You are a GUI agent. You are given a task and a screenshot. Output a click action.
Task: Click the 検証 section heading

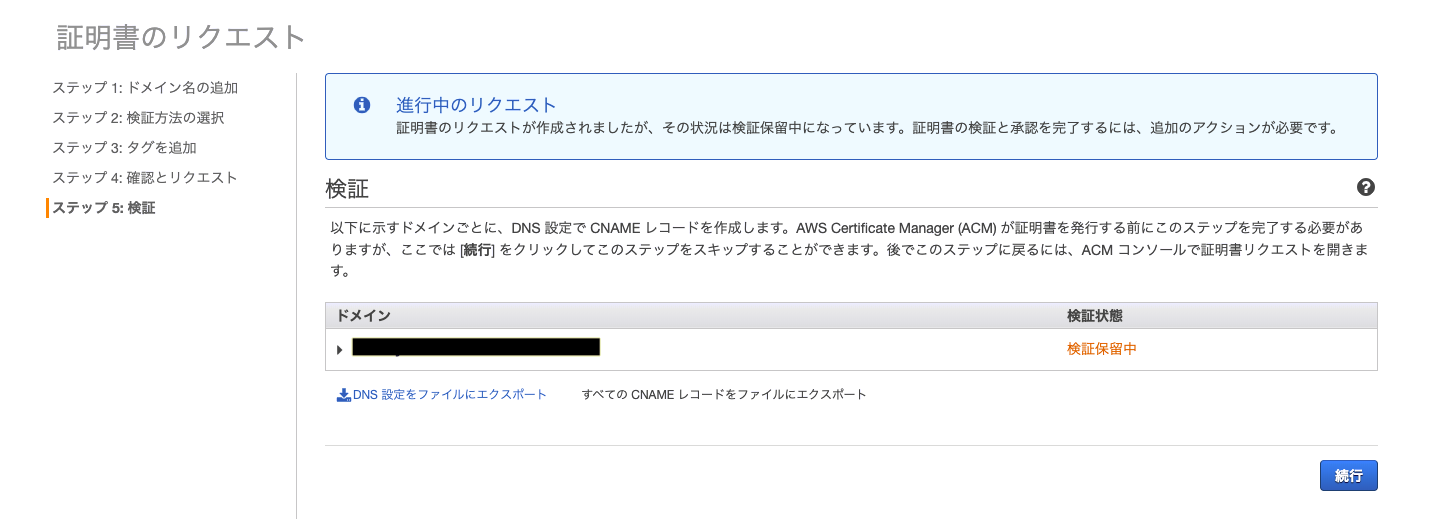tap(348, 188)
